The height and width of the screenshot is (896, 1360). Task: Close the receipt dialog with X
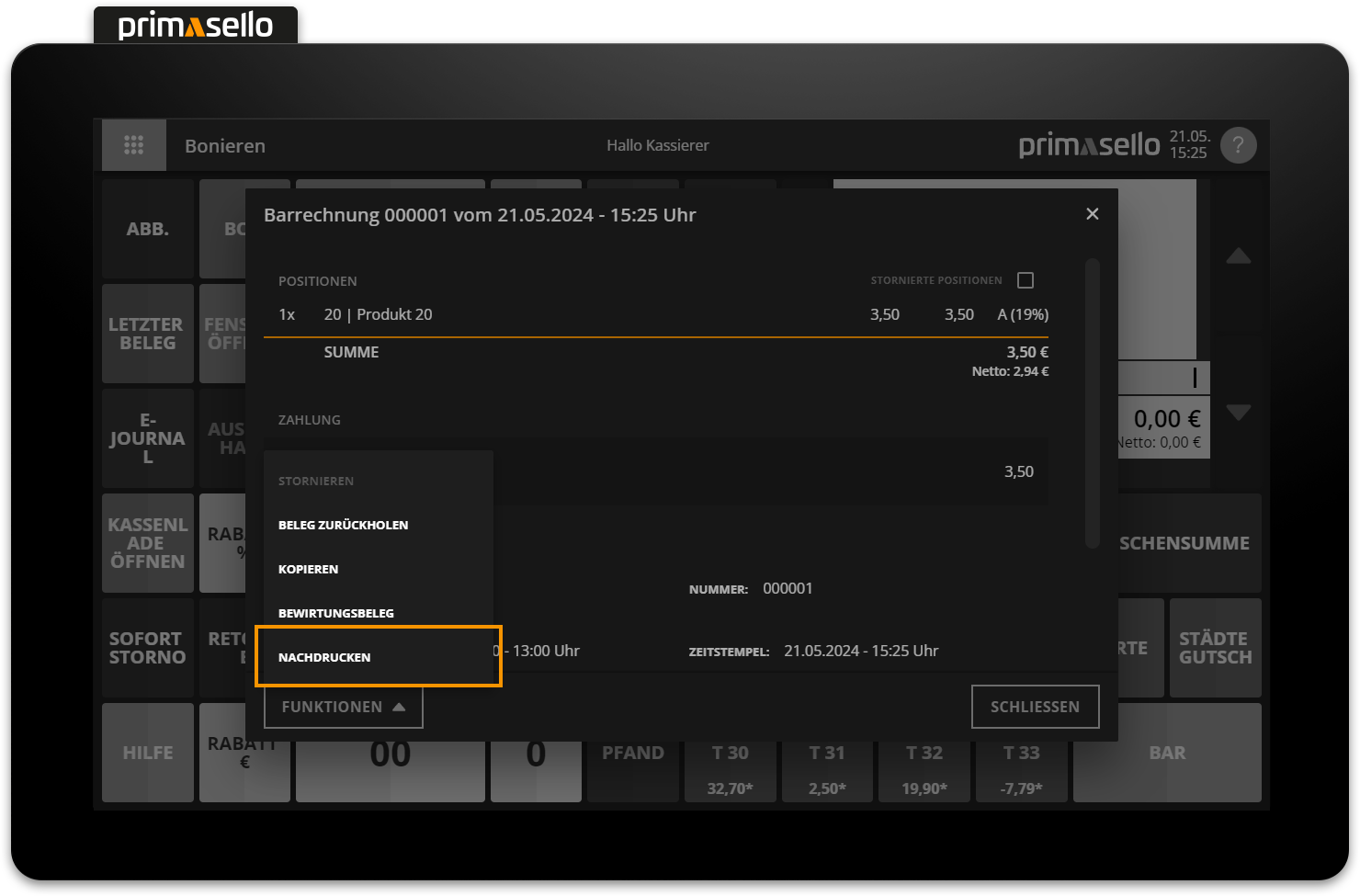(x=1092, y=214)
